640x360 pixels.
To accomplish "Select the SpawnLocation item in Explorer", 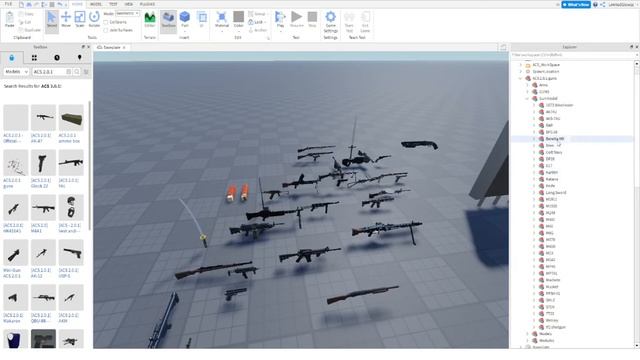I will (546, 71).
